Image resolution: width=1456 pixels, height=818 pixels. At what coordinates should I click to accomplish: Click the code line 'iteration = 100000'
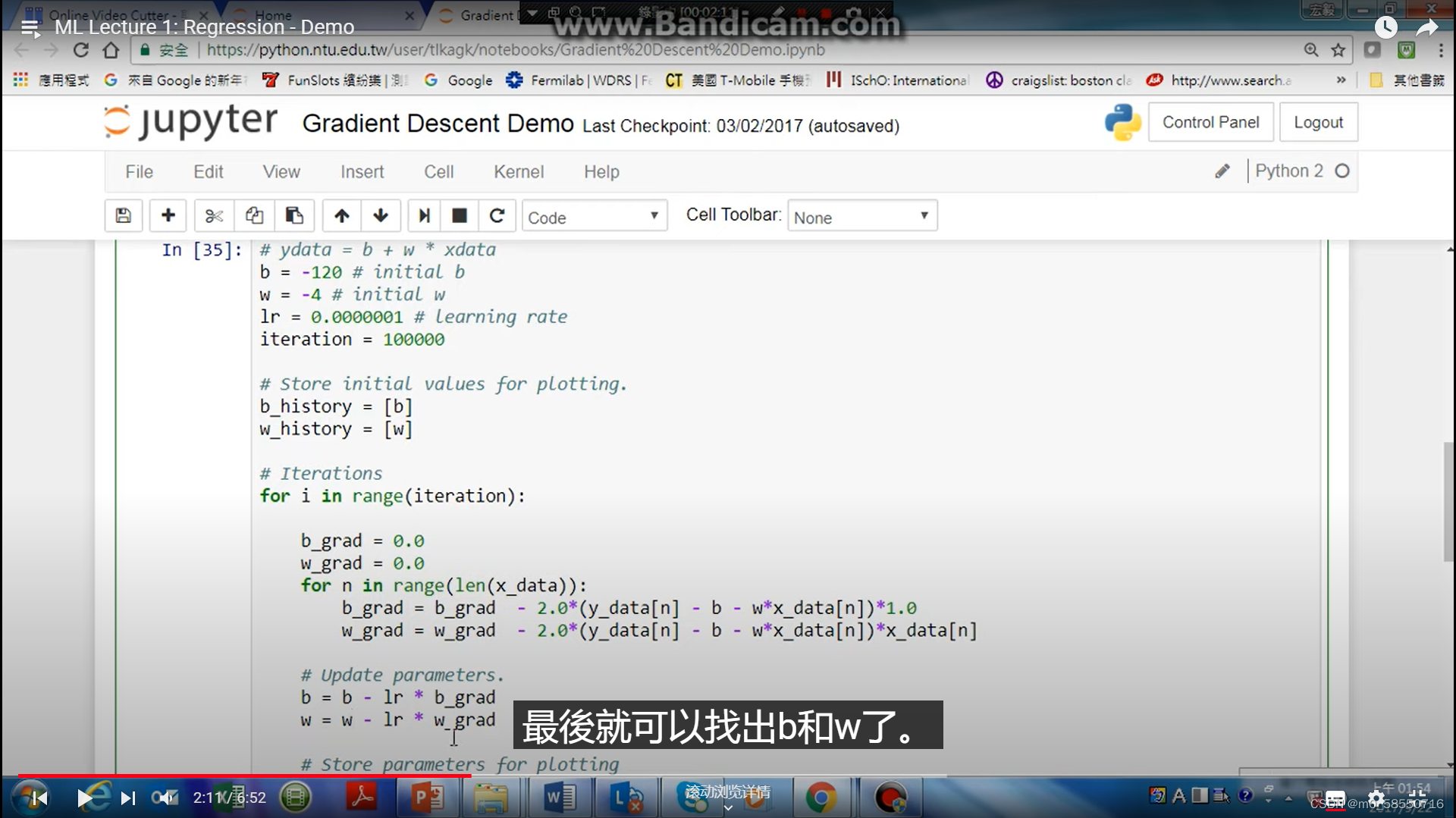pos(353,340)
